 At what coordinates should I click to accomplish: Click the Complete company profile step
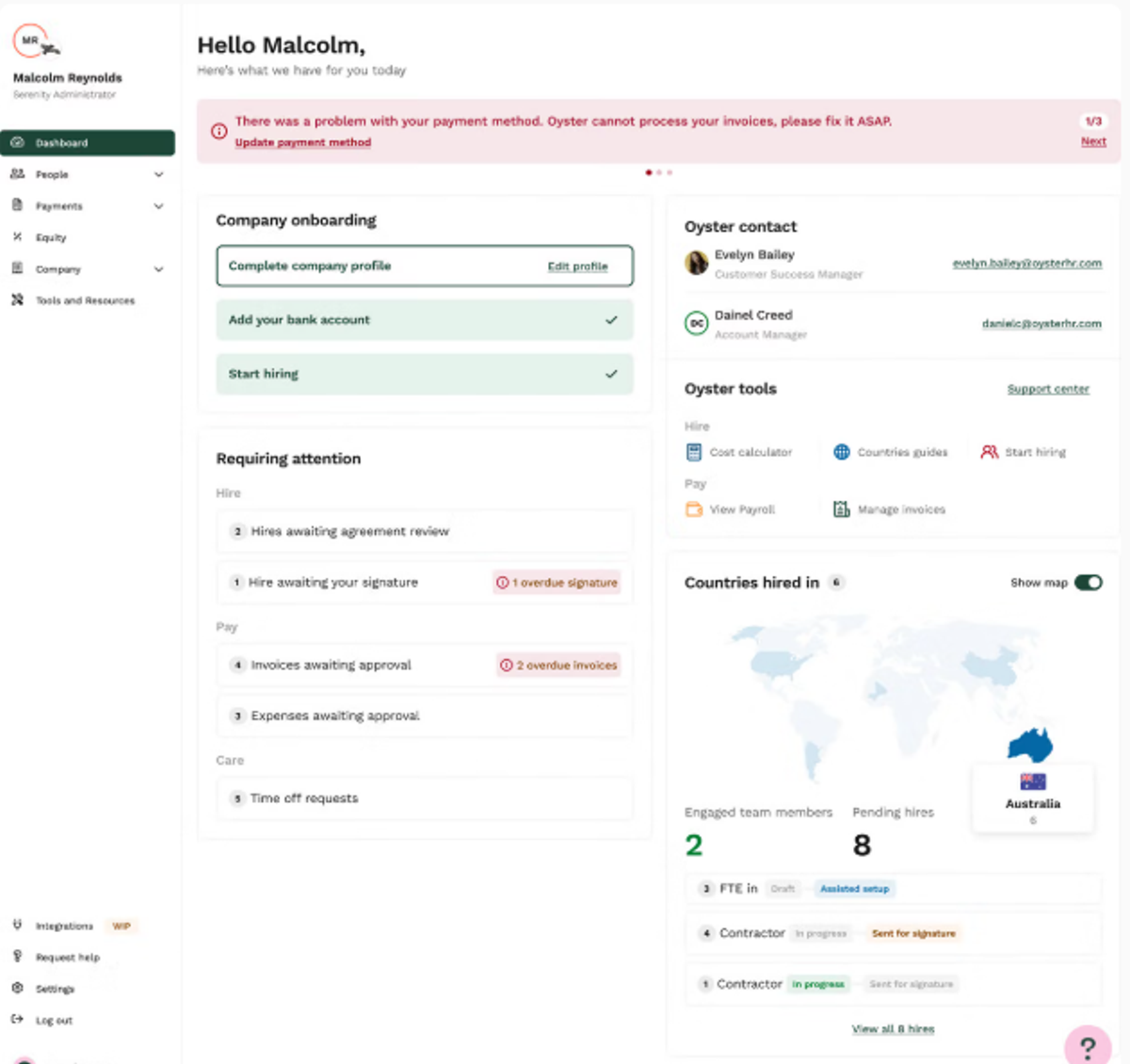point(425,266)
